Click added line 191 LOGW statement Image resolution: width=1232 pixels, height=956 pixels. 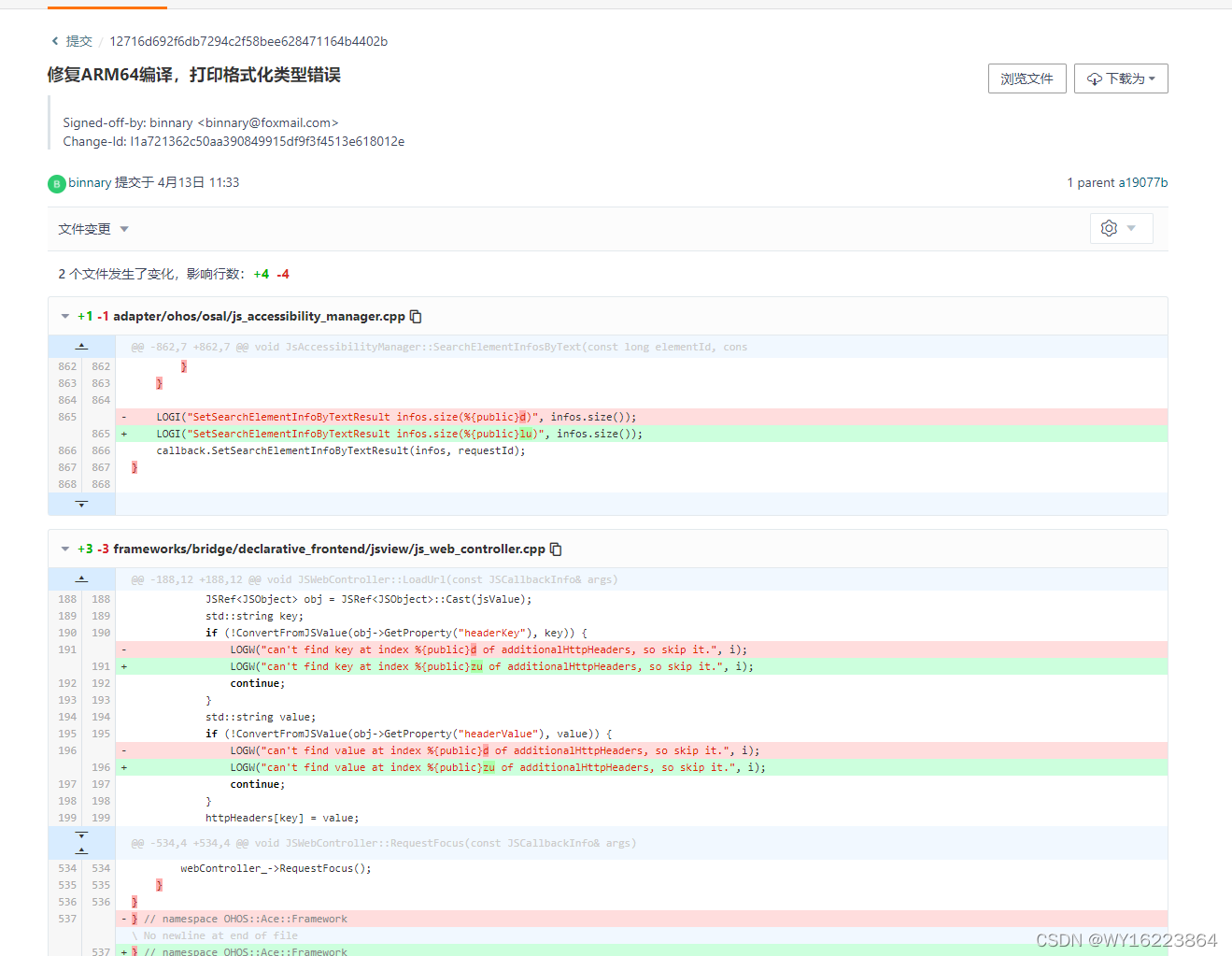[642, 666]
